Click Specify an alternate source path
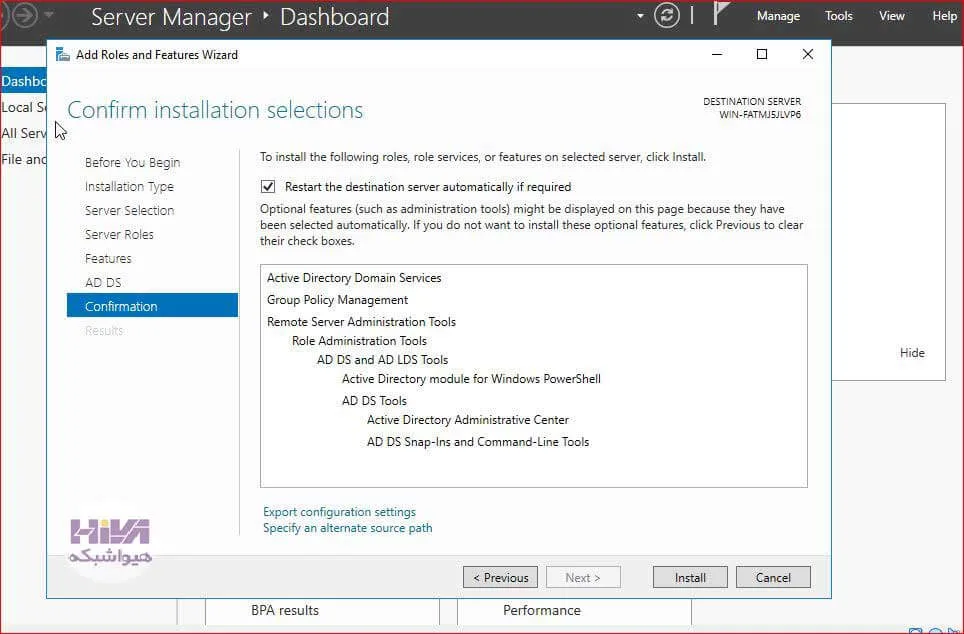The width and height of the screenshot is (964, 634). pos(347,528)
